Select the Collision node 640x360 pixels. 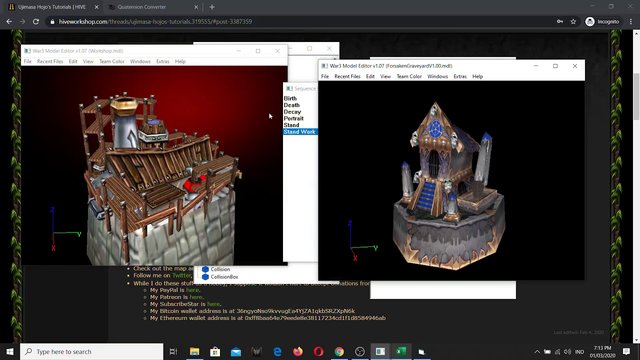[x=216, y=269]
